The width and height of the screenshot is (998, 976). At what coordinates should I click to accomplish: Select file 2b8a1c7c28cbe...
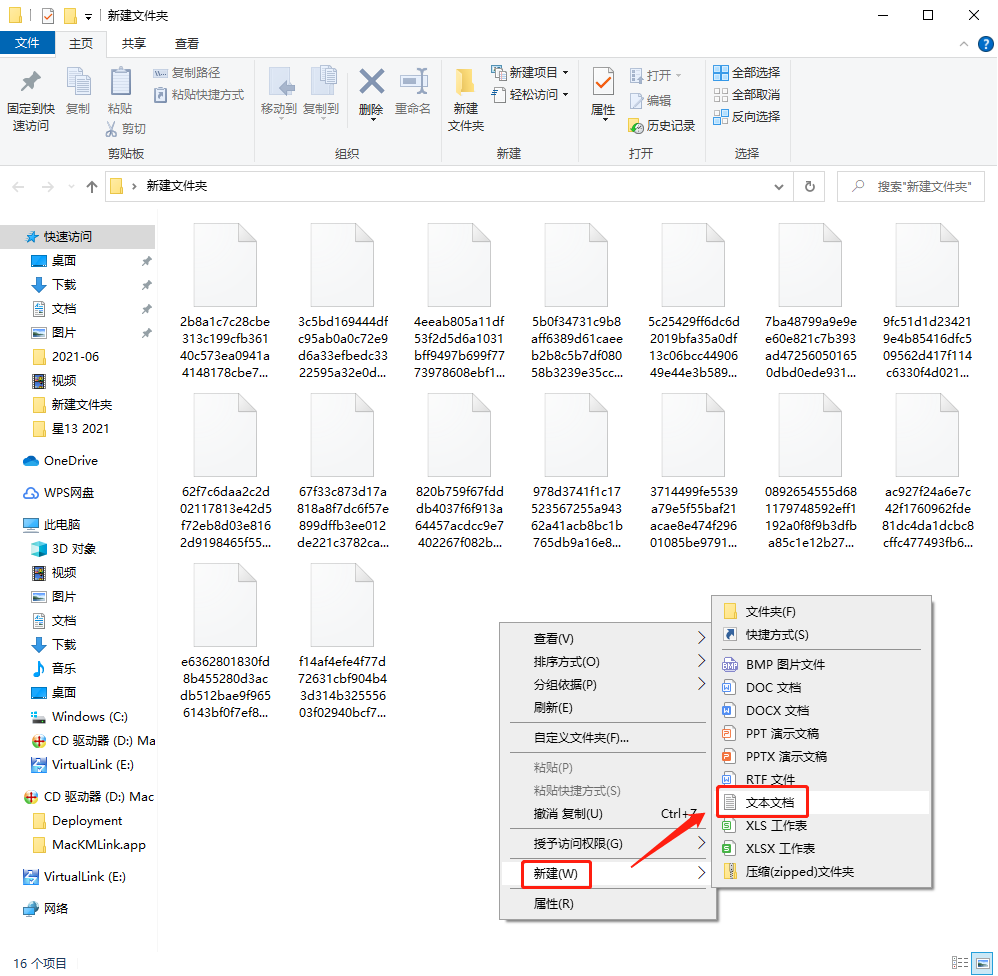225,302
